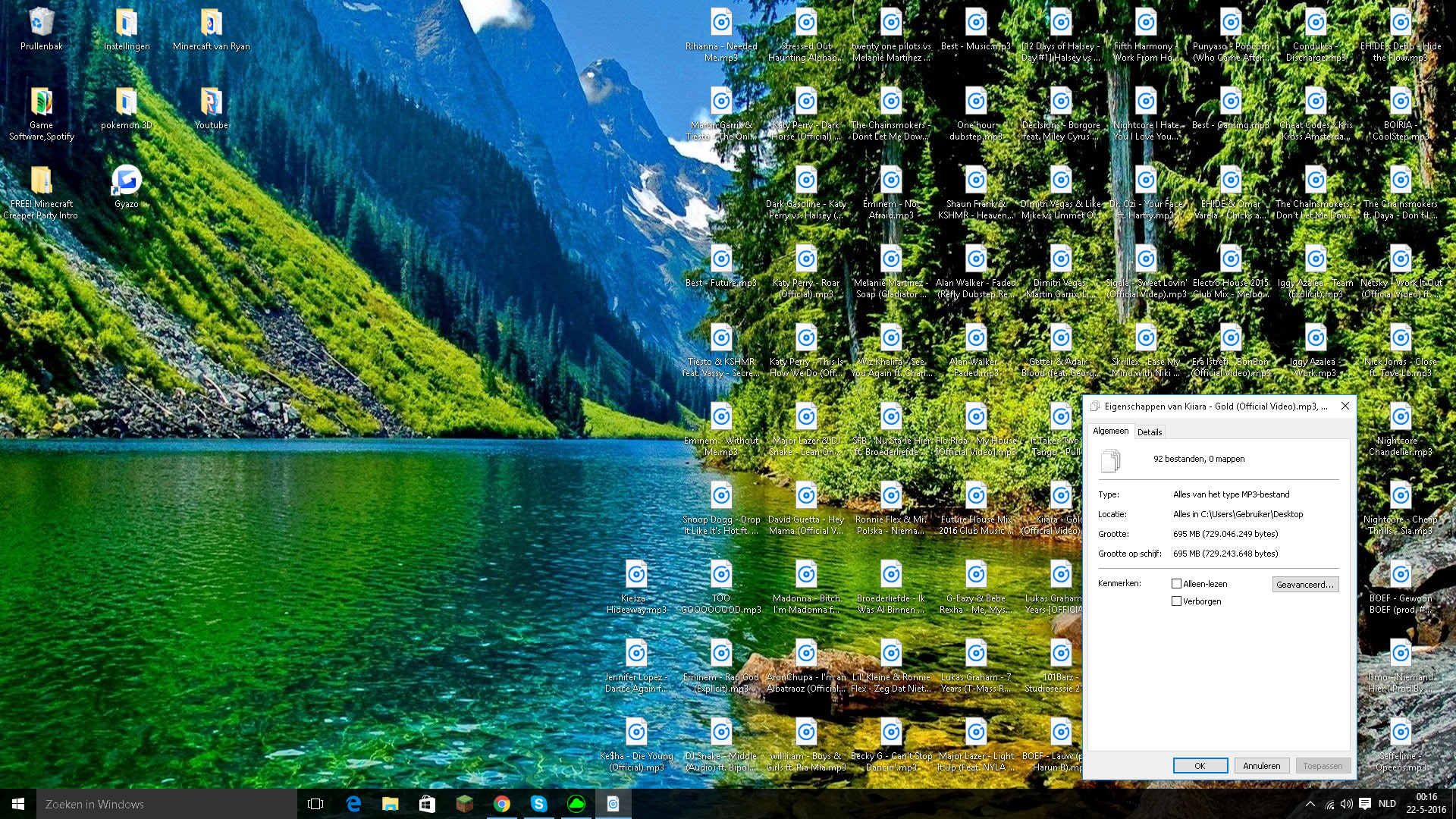Select Seffelinie - Opeens.mp3 file

click(x=1401, y=745)
